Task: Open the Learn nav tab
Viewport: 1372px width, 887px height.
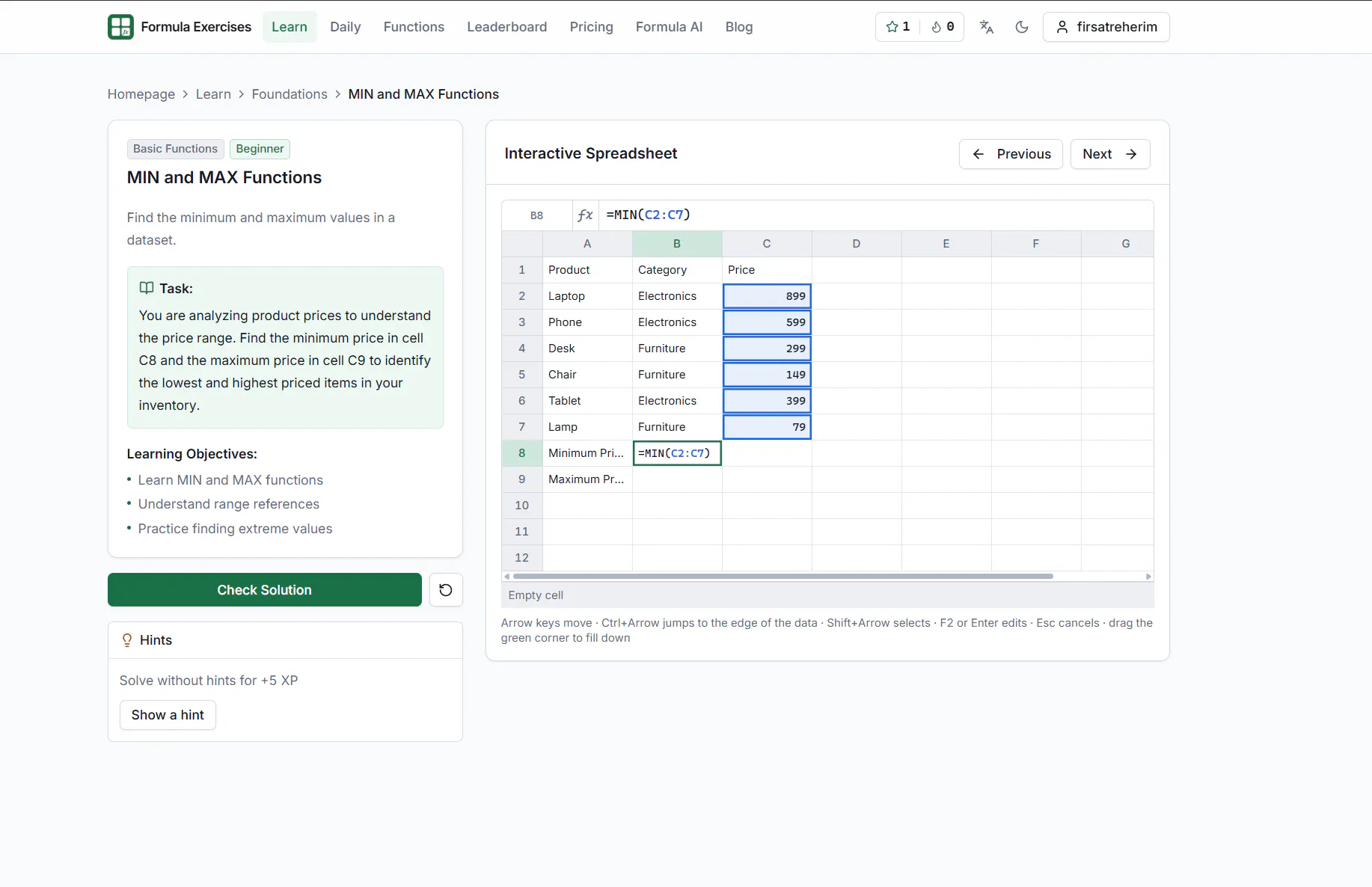Action: coord(290,27)
